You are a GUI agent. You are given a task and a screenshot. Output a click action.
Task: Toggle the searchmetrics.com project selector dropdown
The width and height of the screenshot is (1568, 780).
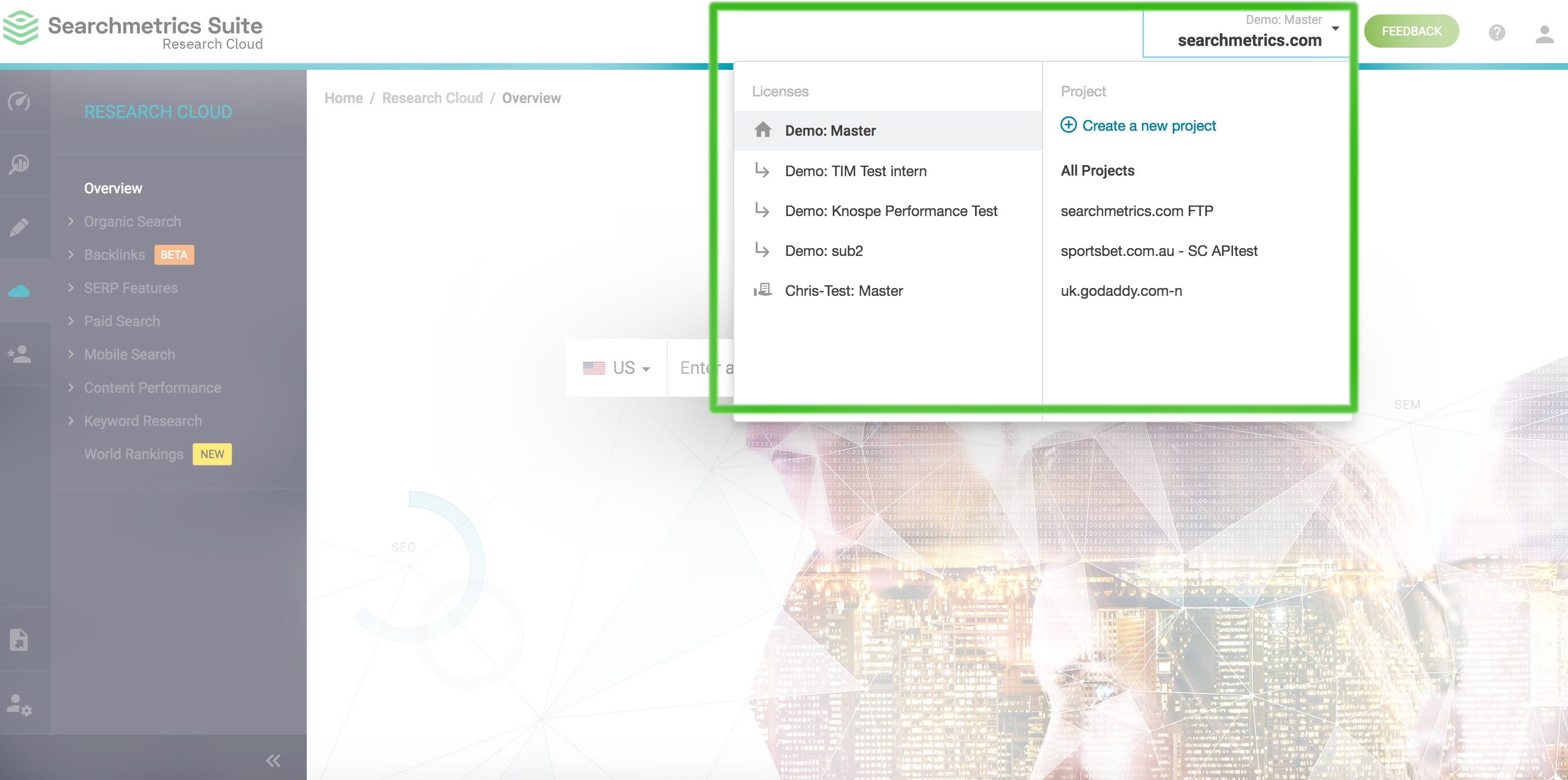[x=1246, y=33]
